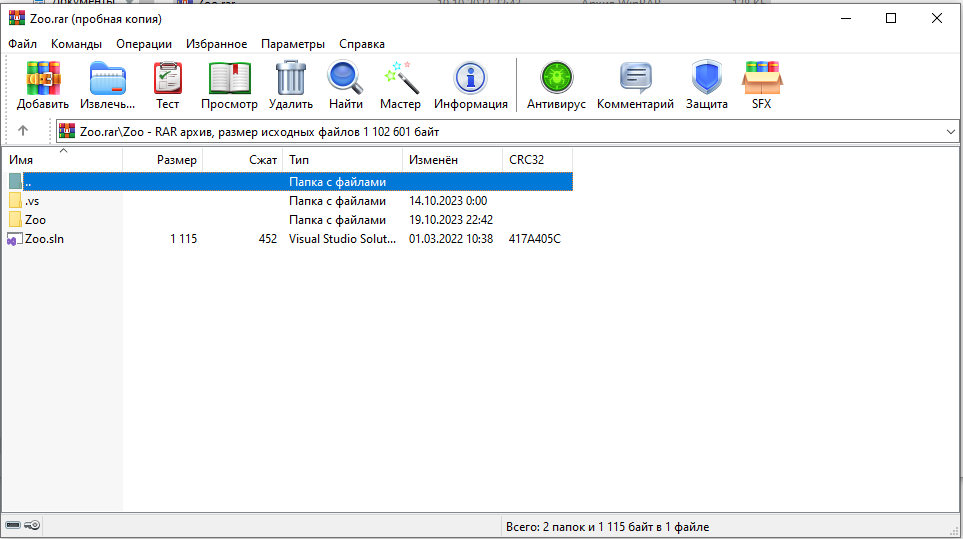Viewport: 963px width, 539px height.
Task: Select the Zoo.sln file row
Action: pyautogui.click(x=44, y=239)
